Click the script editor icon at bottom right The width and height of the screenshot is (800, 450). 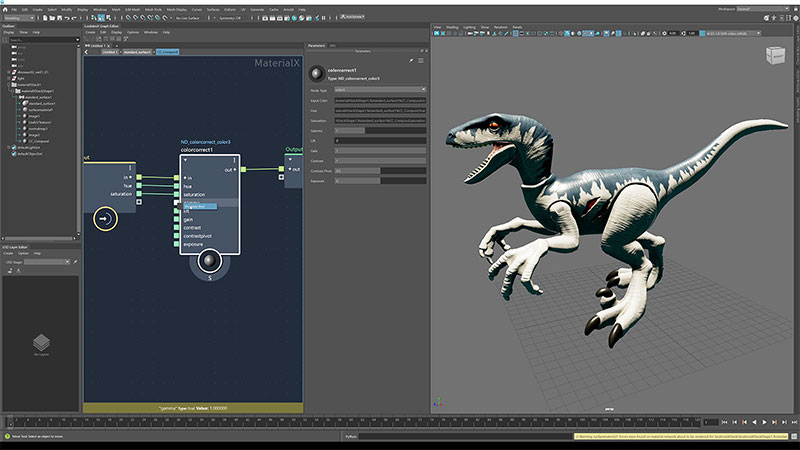pyautogui.click(x=794, y=436)
